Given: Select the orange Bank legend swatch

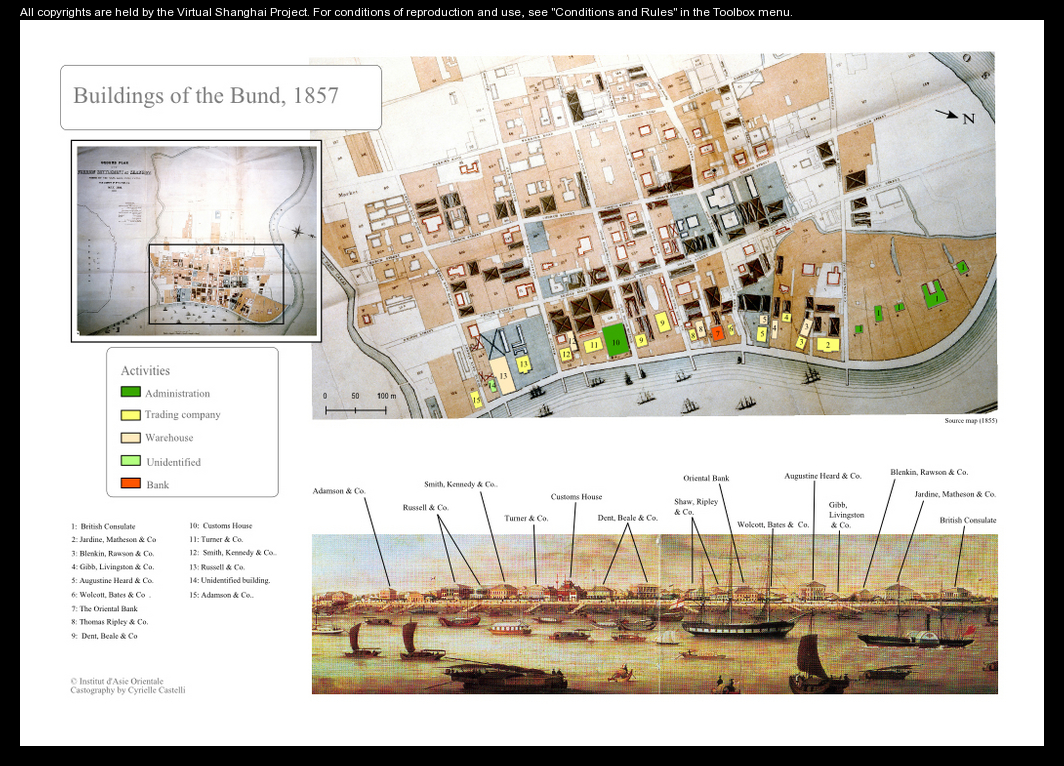Looking at the screenshot, I should [130, 484].
